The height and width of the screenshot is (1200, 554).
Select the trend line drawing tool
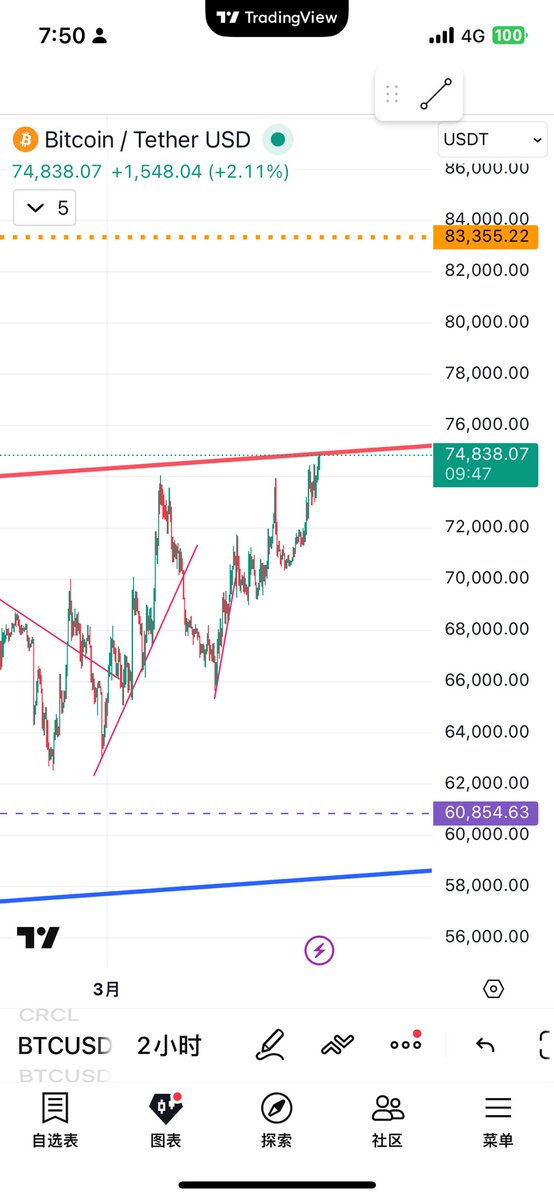click(436, 94)
